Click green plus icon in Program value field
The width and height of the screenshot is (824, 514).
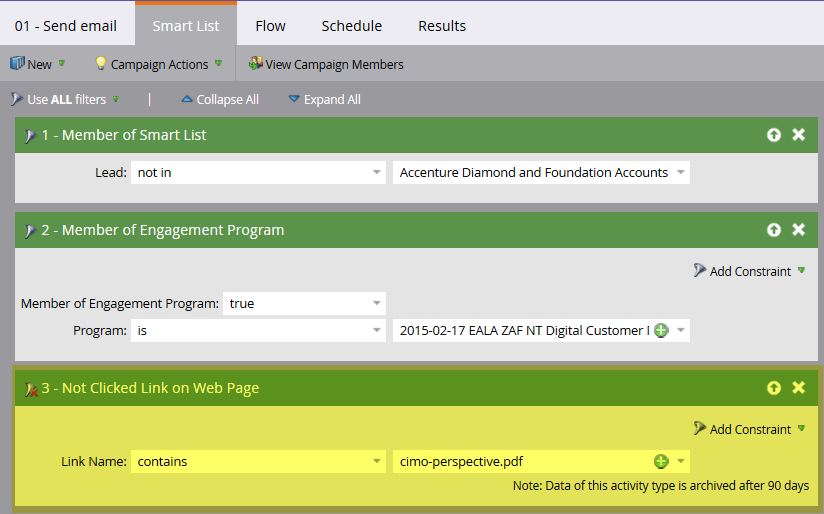click(x=660, y=330)
